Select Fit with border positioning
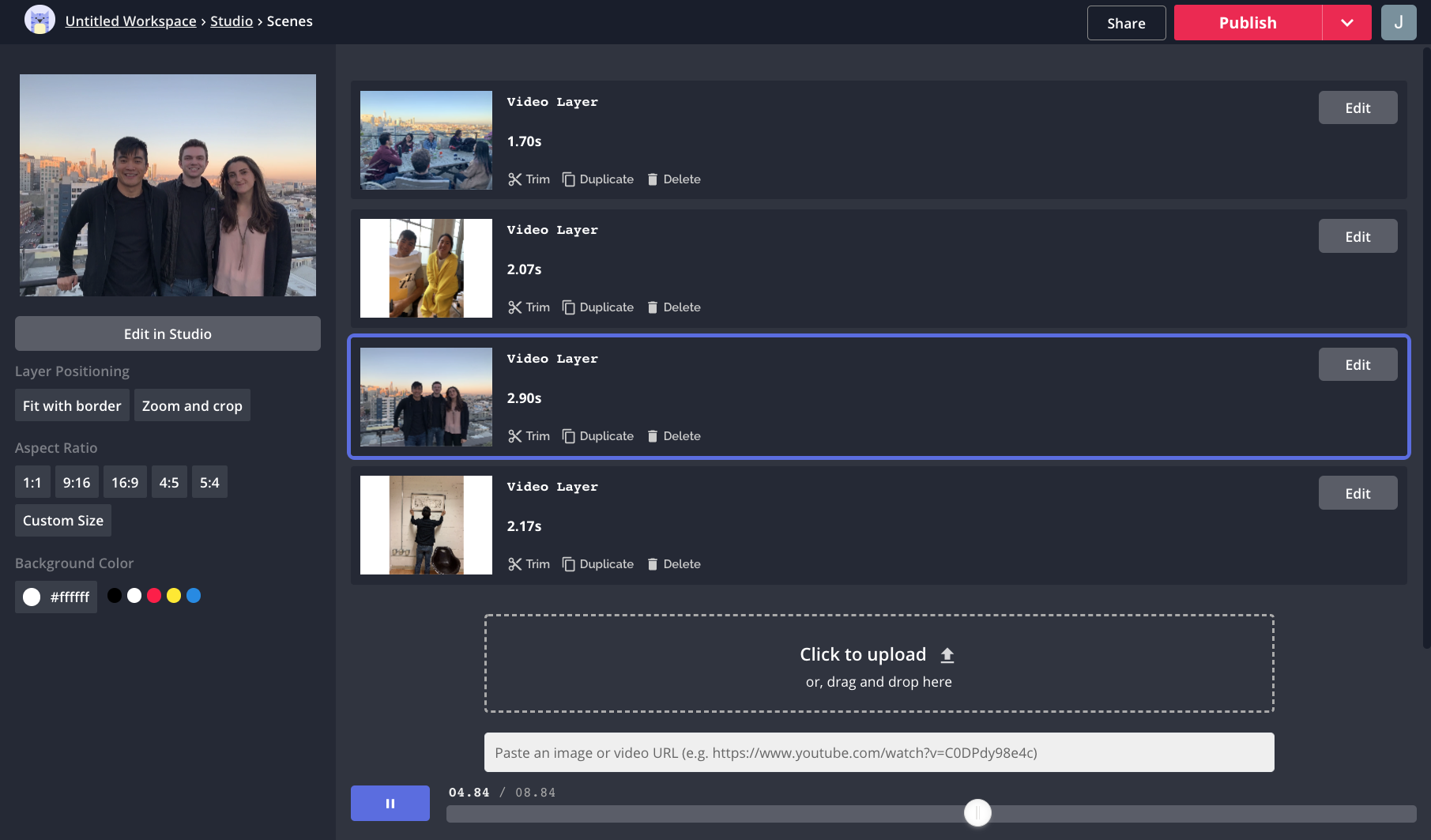Screen dimensions: 1431x840 pyautogui.click(x=72, y=405)
